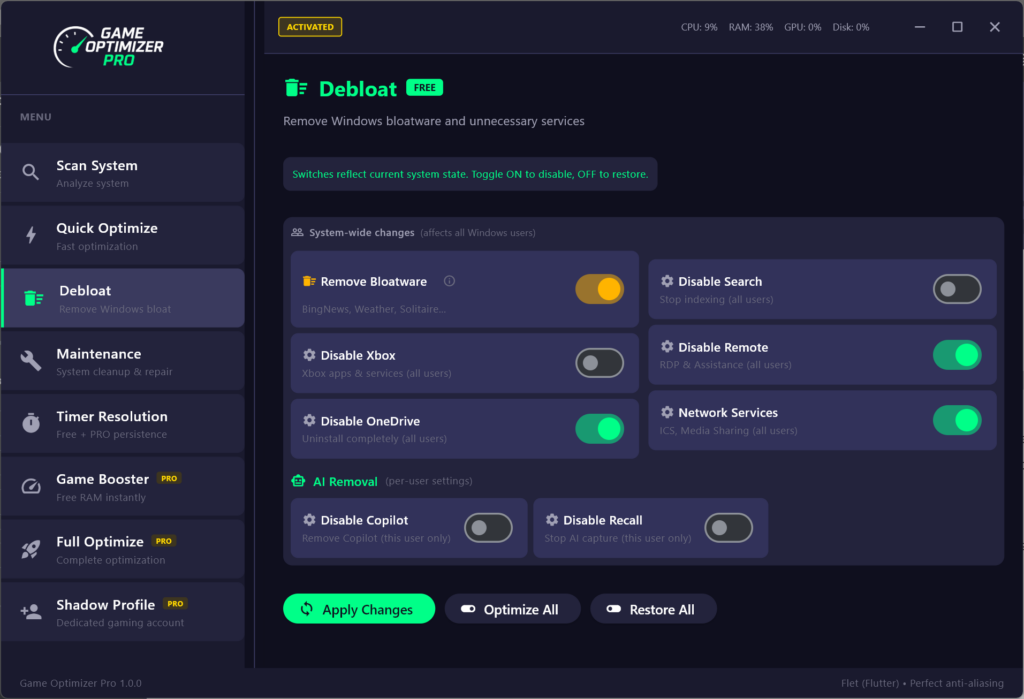Turn on the Disable Recall toggle
Viewport: 1024px width, 699px height.
click(728, 528)
